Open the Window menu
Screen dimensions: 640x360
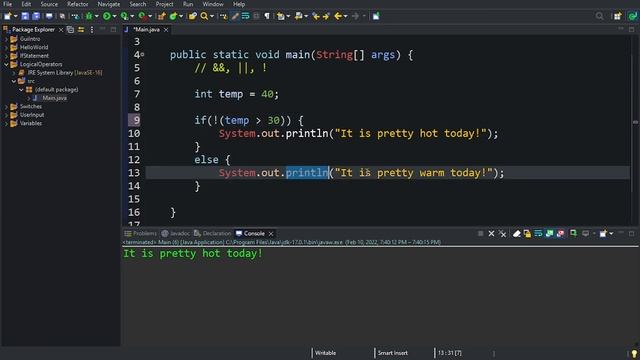tap(213, 4)
